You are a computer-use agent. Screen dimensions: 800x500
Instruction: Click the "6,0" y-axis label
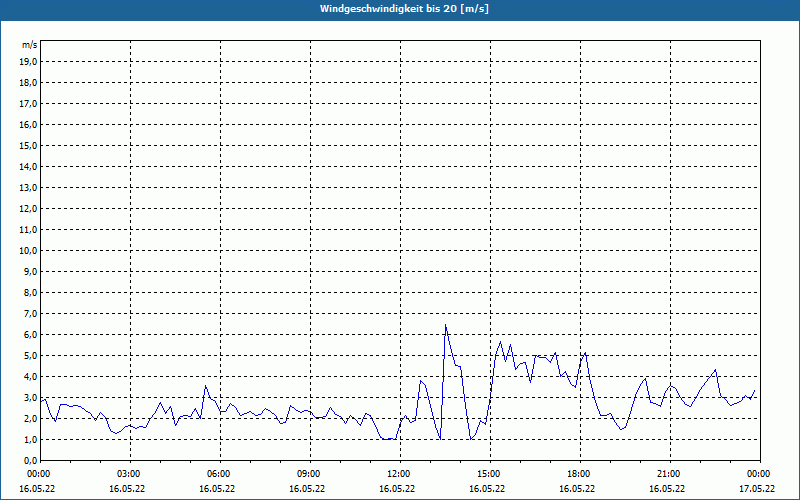click(x=30, y=335)
